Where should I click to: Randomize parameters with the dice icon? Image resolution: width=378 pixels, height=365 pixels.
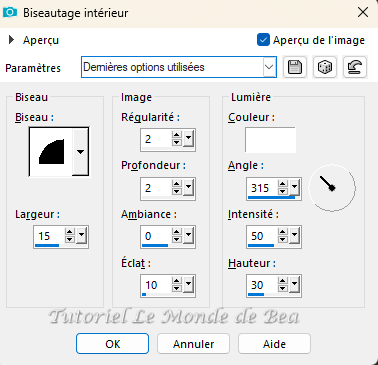(x=325, y=67)
